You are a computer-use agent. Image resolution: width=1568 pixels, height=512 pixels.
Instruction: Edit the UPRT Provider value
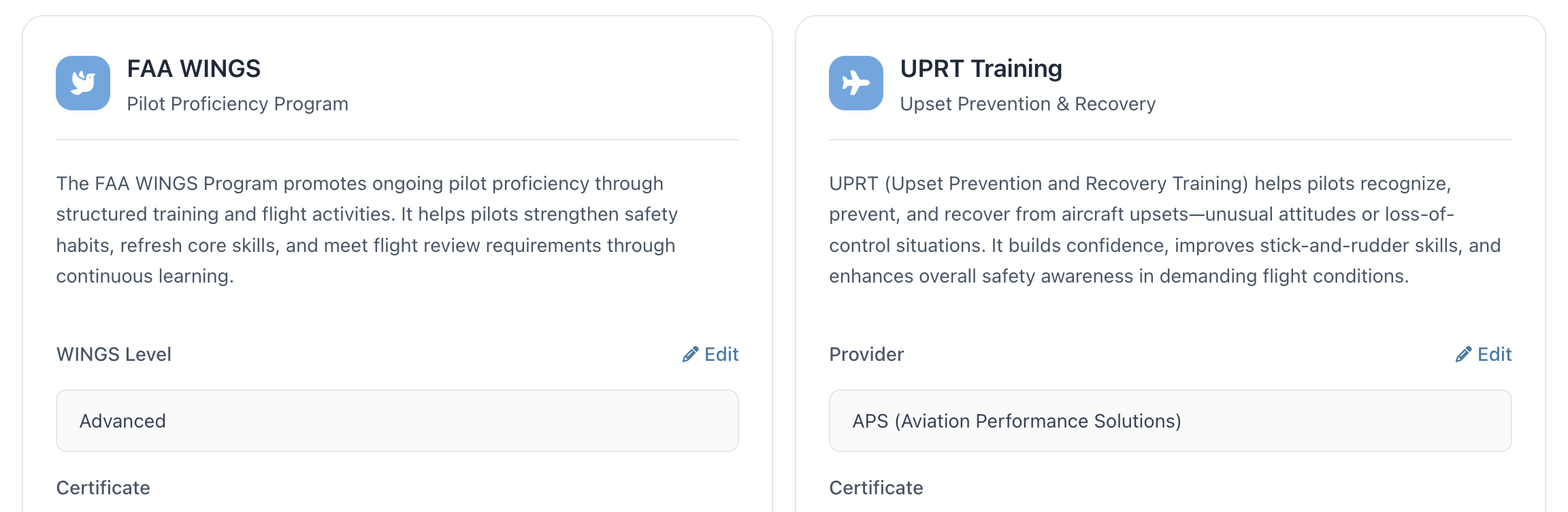1494,355
